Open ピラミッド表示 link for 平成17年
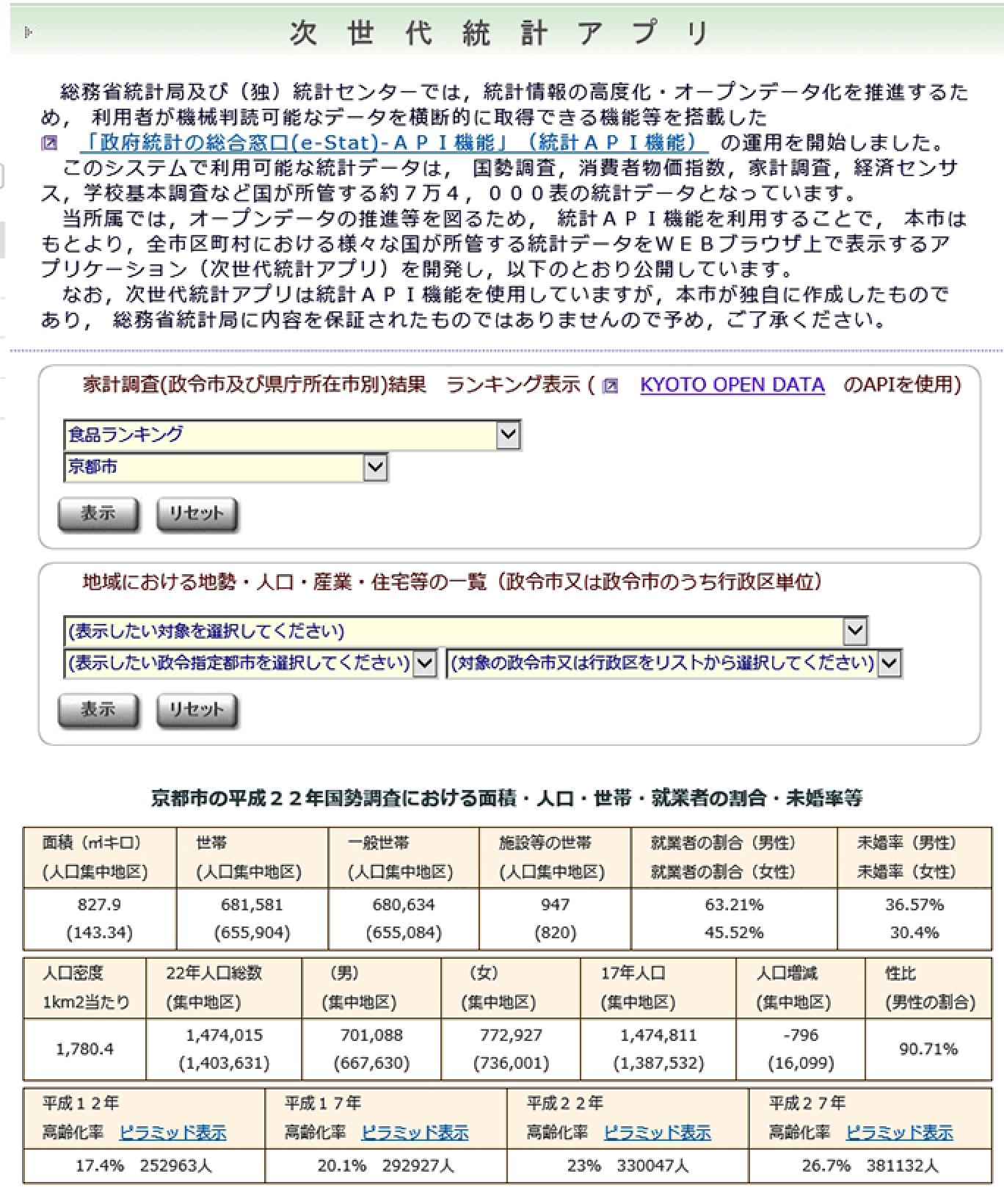1004x1204 pixels. click(x=415, y=1133)
